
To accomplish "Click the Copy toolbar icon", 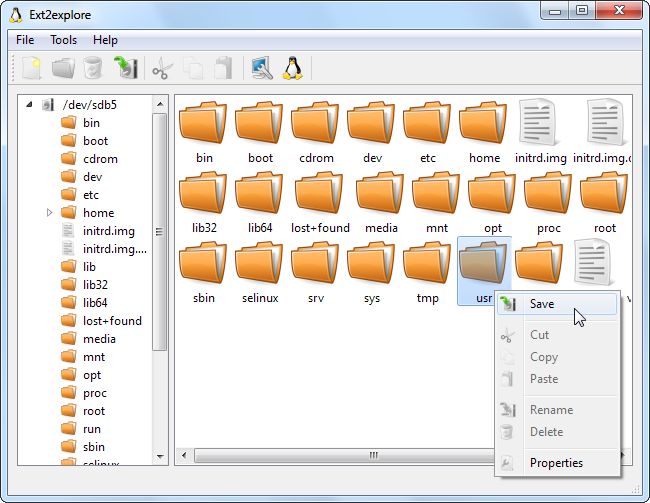I will tap(193, 68).
